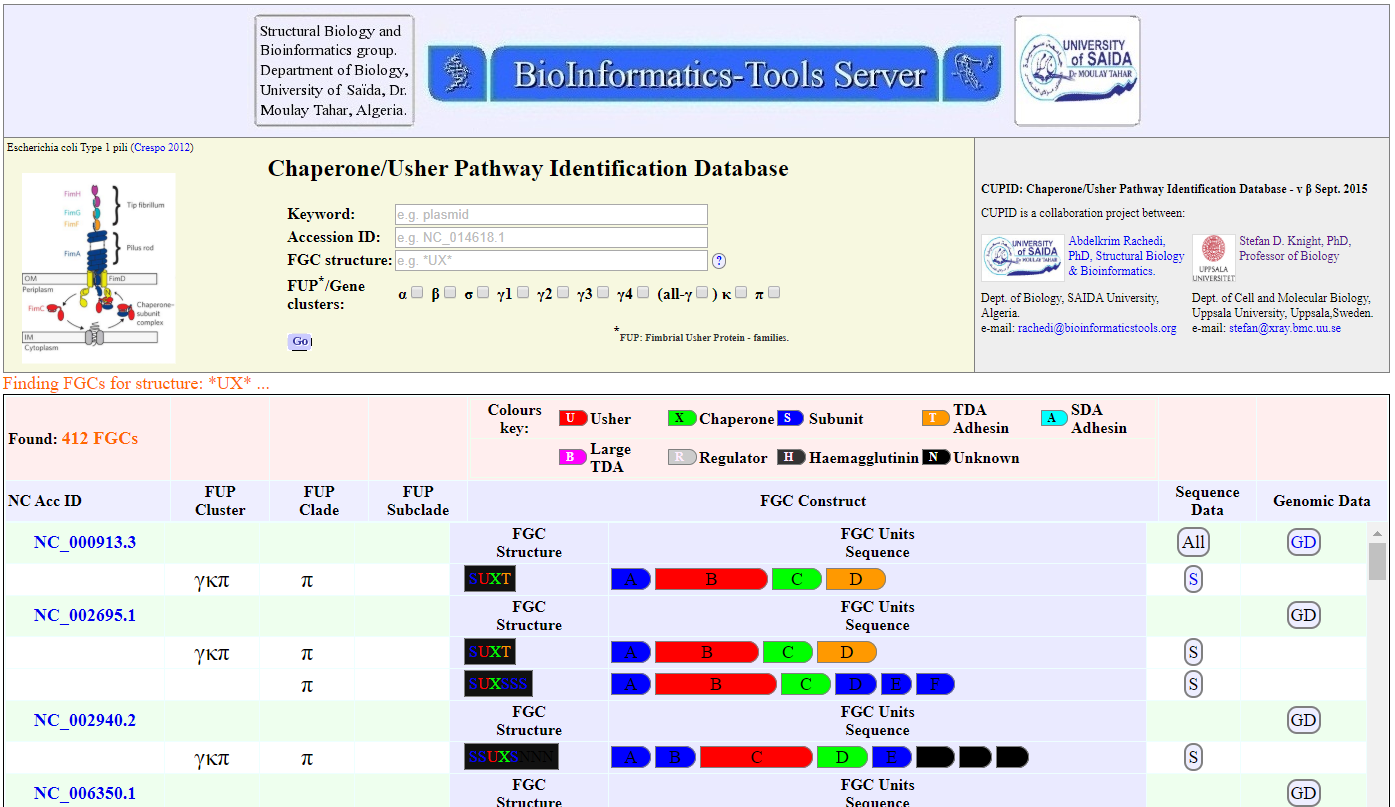Click the Go search button
This screenshot has width=1395, height=807.
click(x=300, y=342)
